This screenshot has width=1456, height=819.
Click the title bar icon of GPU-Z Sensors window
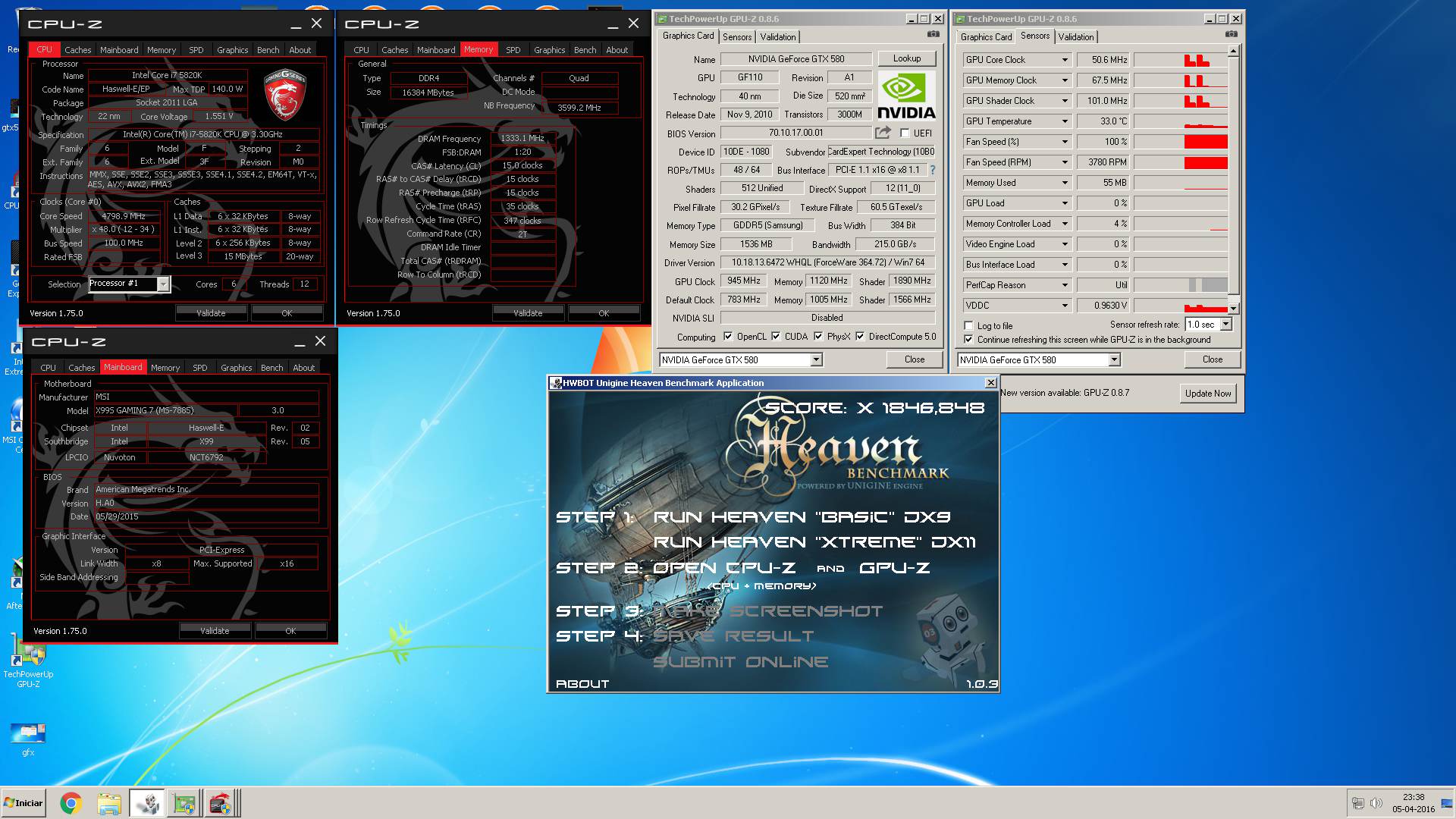960,19
